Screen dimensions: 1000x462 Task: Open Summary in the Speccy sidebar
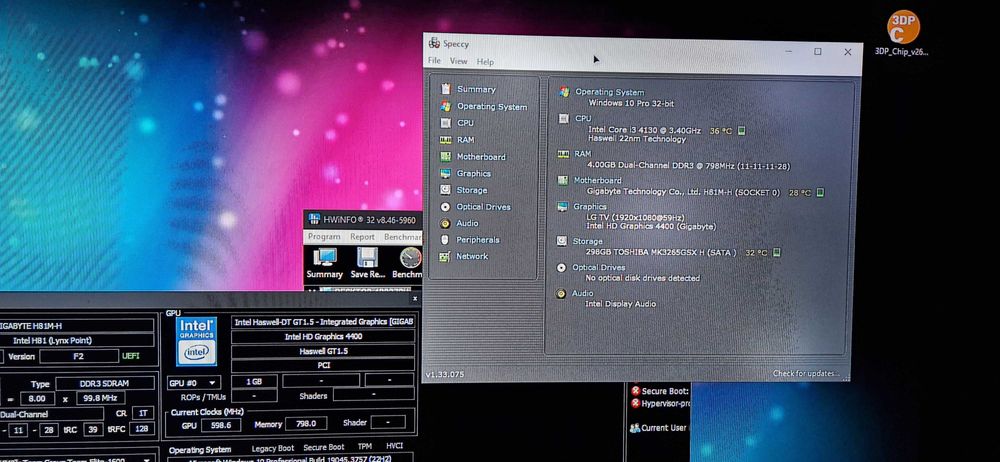pyautogui.click(x=476, y=89)
